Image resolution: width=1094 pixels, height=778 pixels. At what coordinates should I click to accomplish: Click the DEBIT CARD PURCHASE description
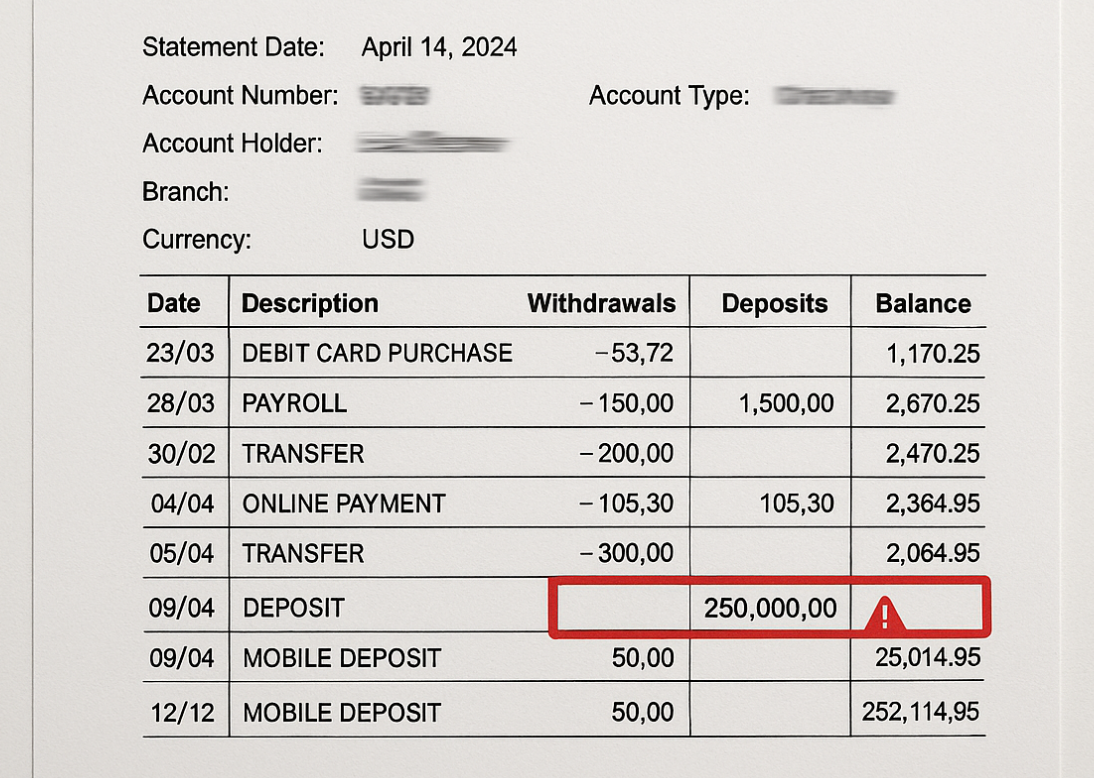[377, 353]
